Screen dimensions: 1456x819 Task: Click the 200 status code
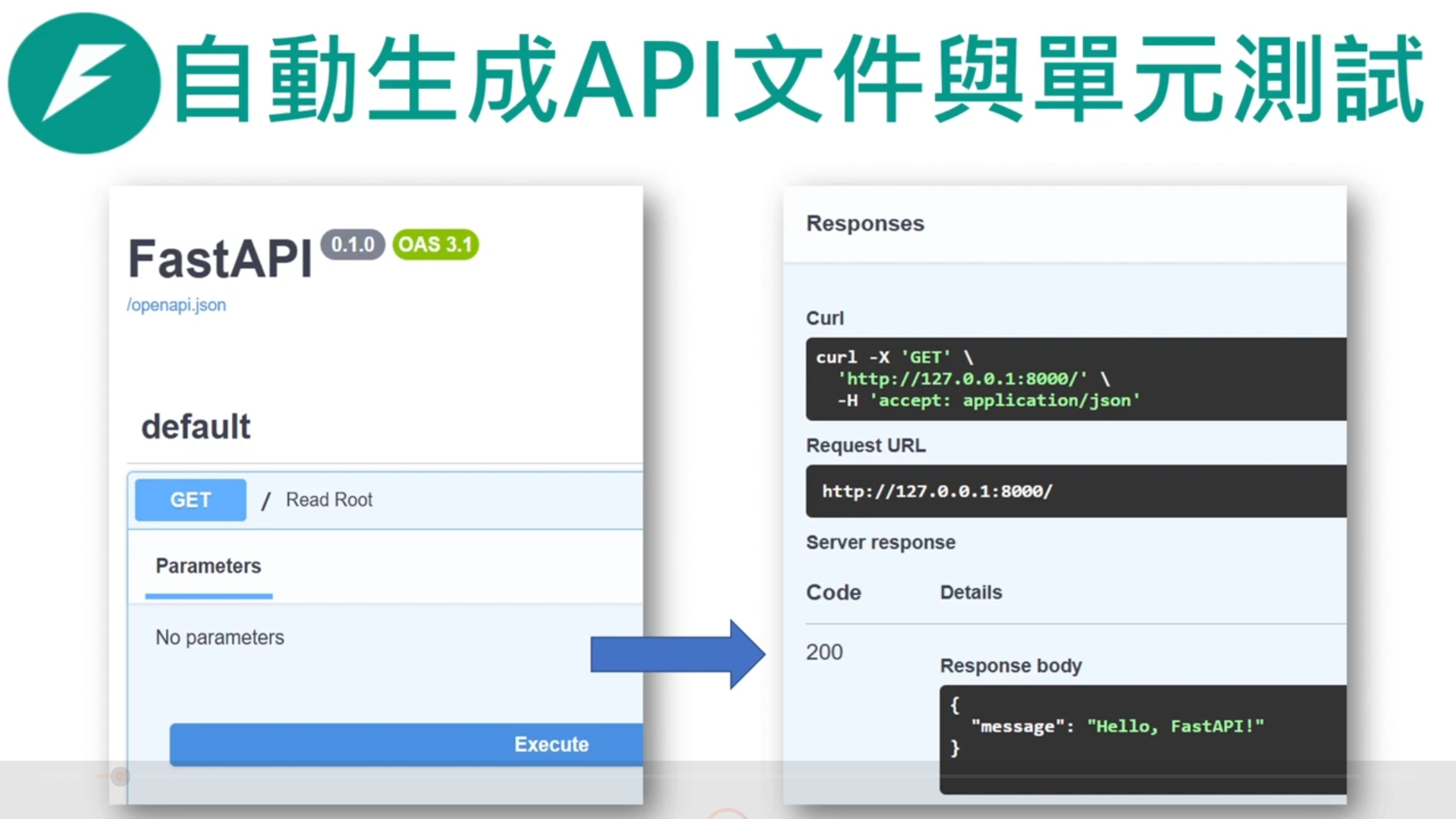(824, 652)
